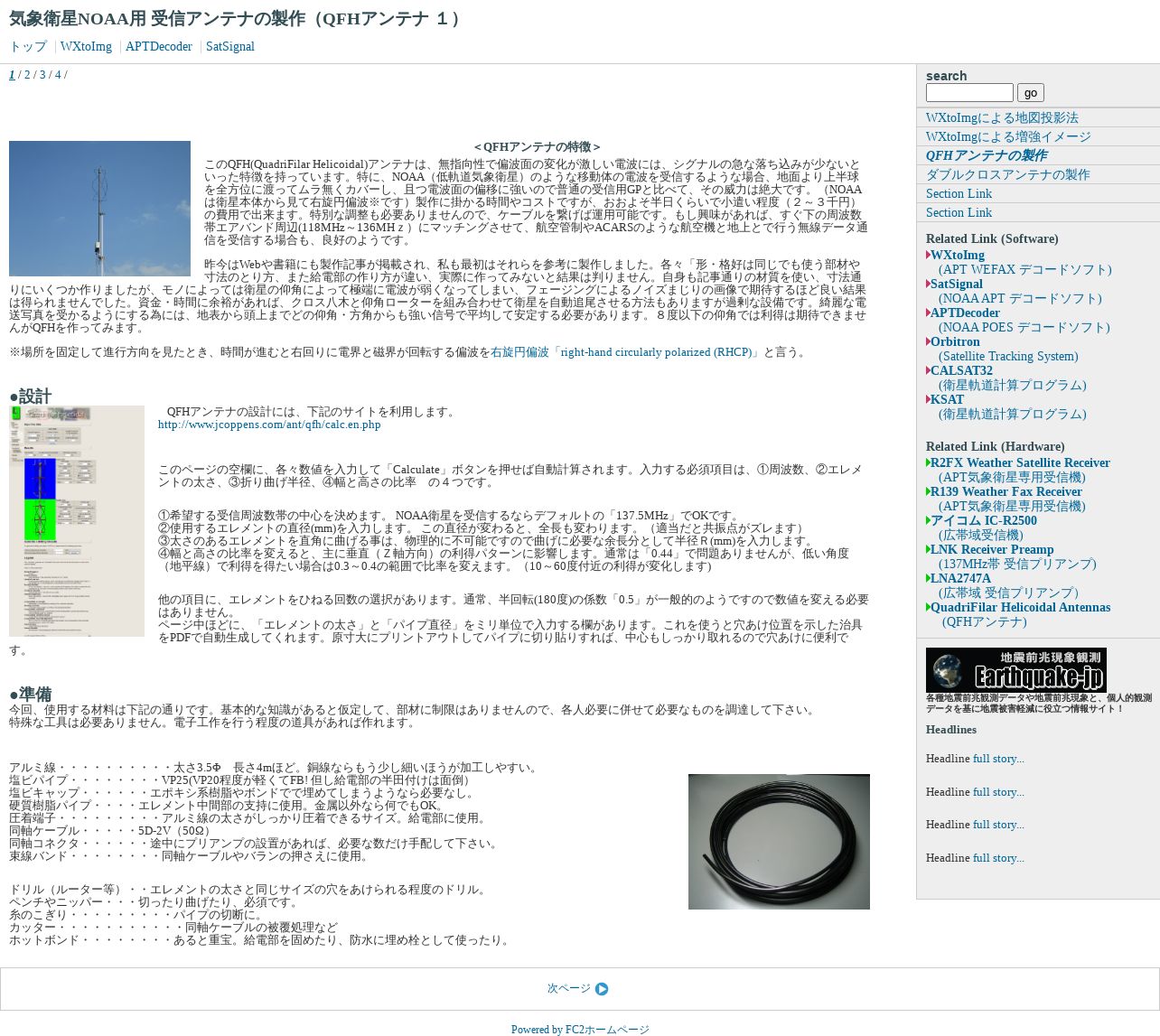Open the トップ navigation link
The height and width of the screenshot is (1036, 1160).
28,47
